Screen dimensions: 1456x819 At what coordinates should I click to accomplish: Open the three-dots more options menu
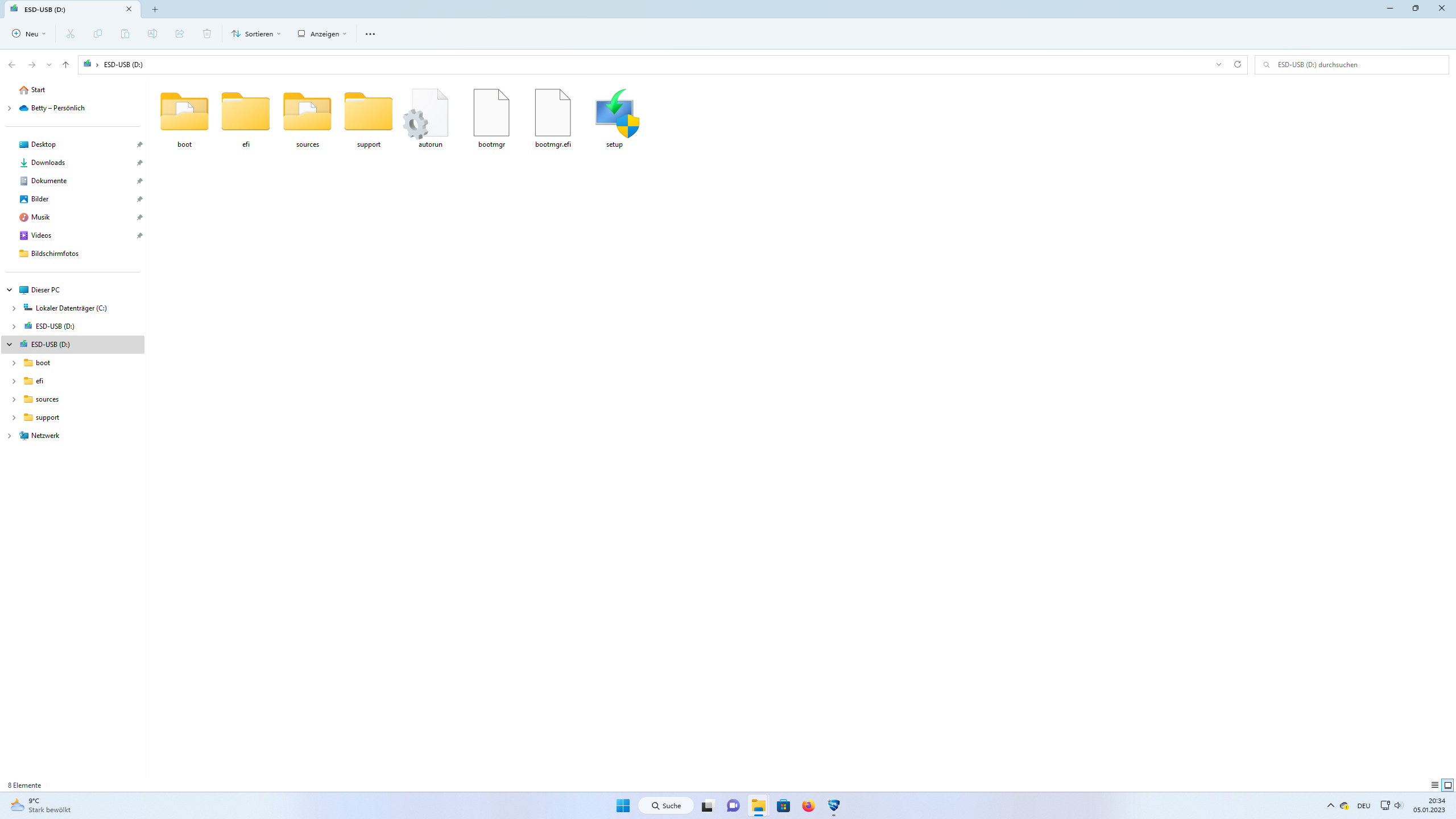[x=370, y=34]
